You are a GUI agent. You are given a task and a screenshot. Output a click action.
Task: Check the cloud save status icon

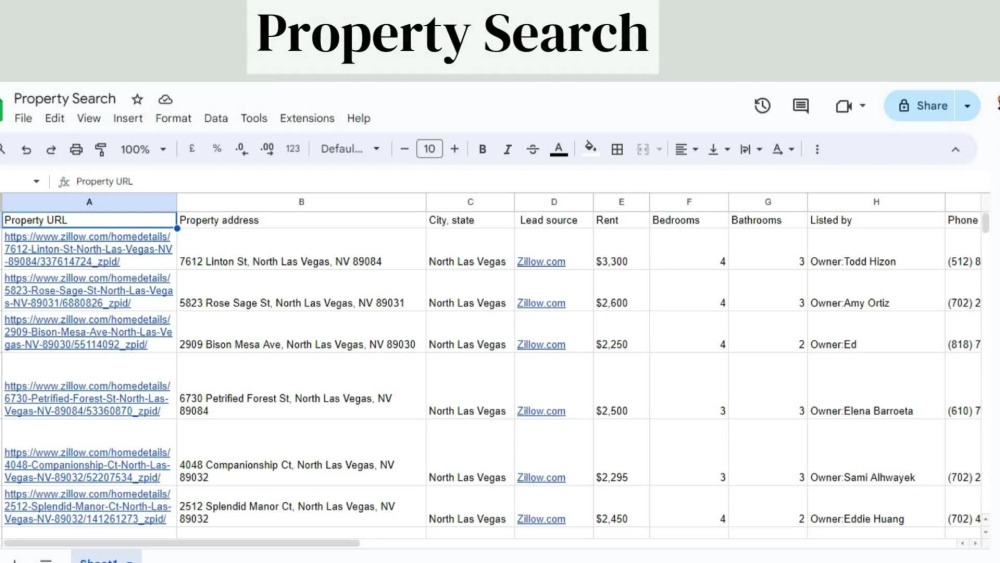coord(165,99)
